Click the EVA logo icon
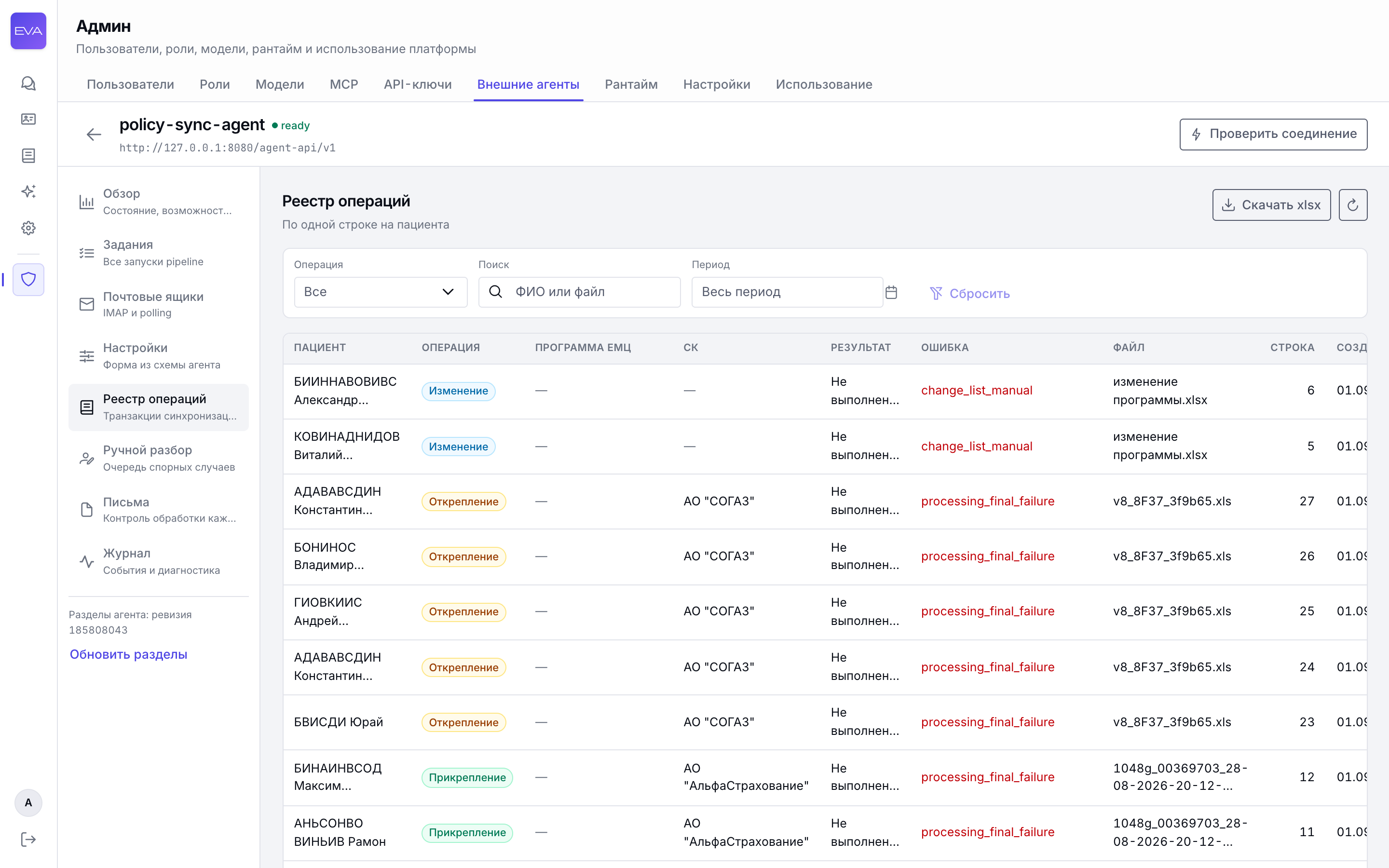Image resolution: width=1389 pixels, height=868 pixels. 28,31
